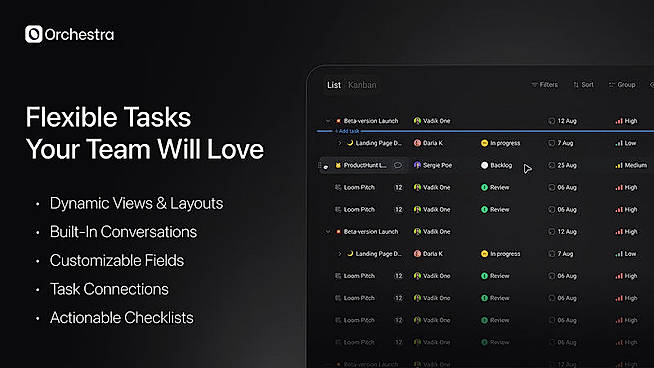Click the Task Connections bullet
This screenshot has height=368, width=654.
[109, 289]
